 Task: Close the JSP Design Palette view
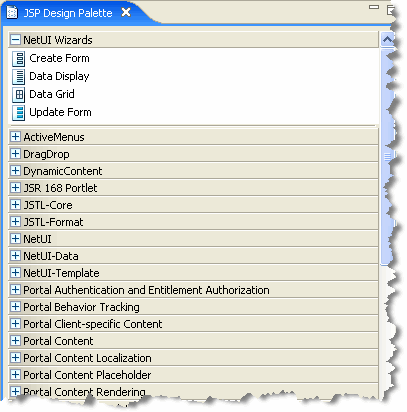click(x=126, y=13)
